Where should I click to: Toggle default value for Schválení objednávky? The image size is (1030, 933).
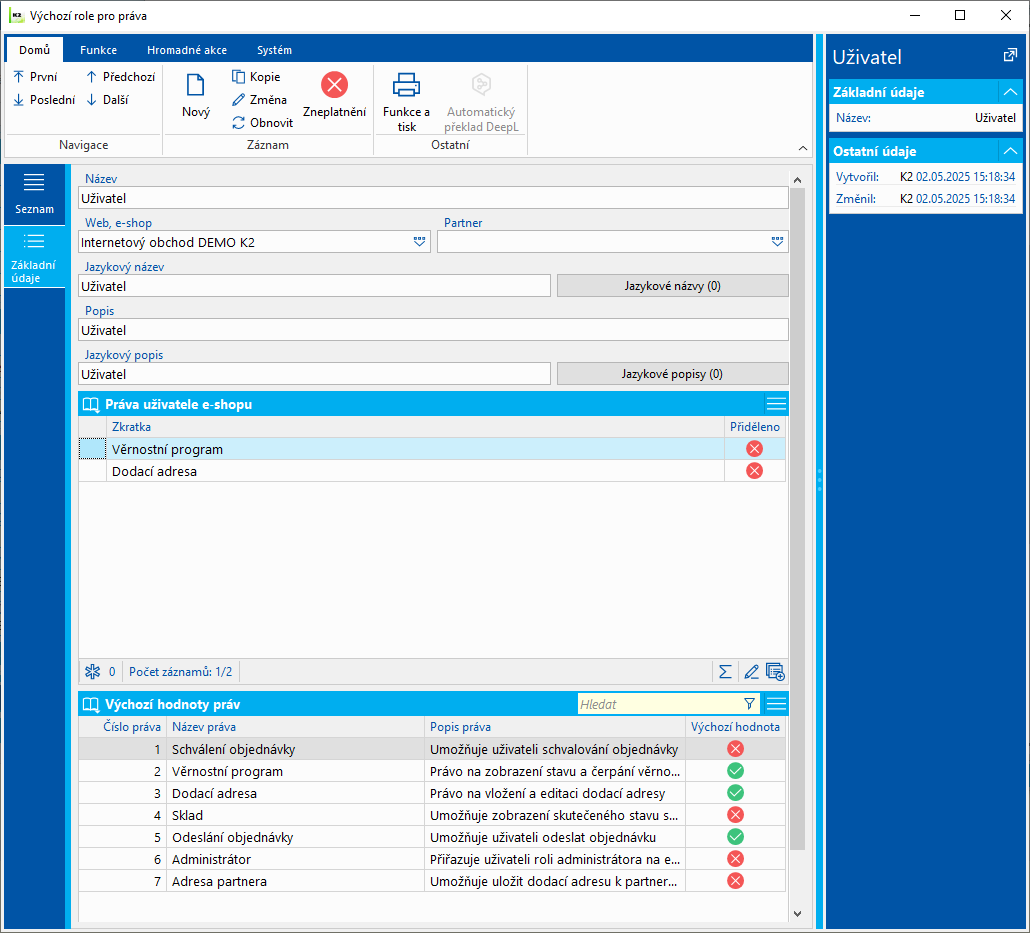click(735, 748)
